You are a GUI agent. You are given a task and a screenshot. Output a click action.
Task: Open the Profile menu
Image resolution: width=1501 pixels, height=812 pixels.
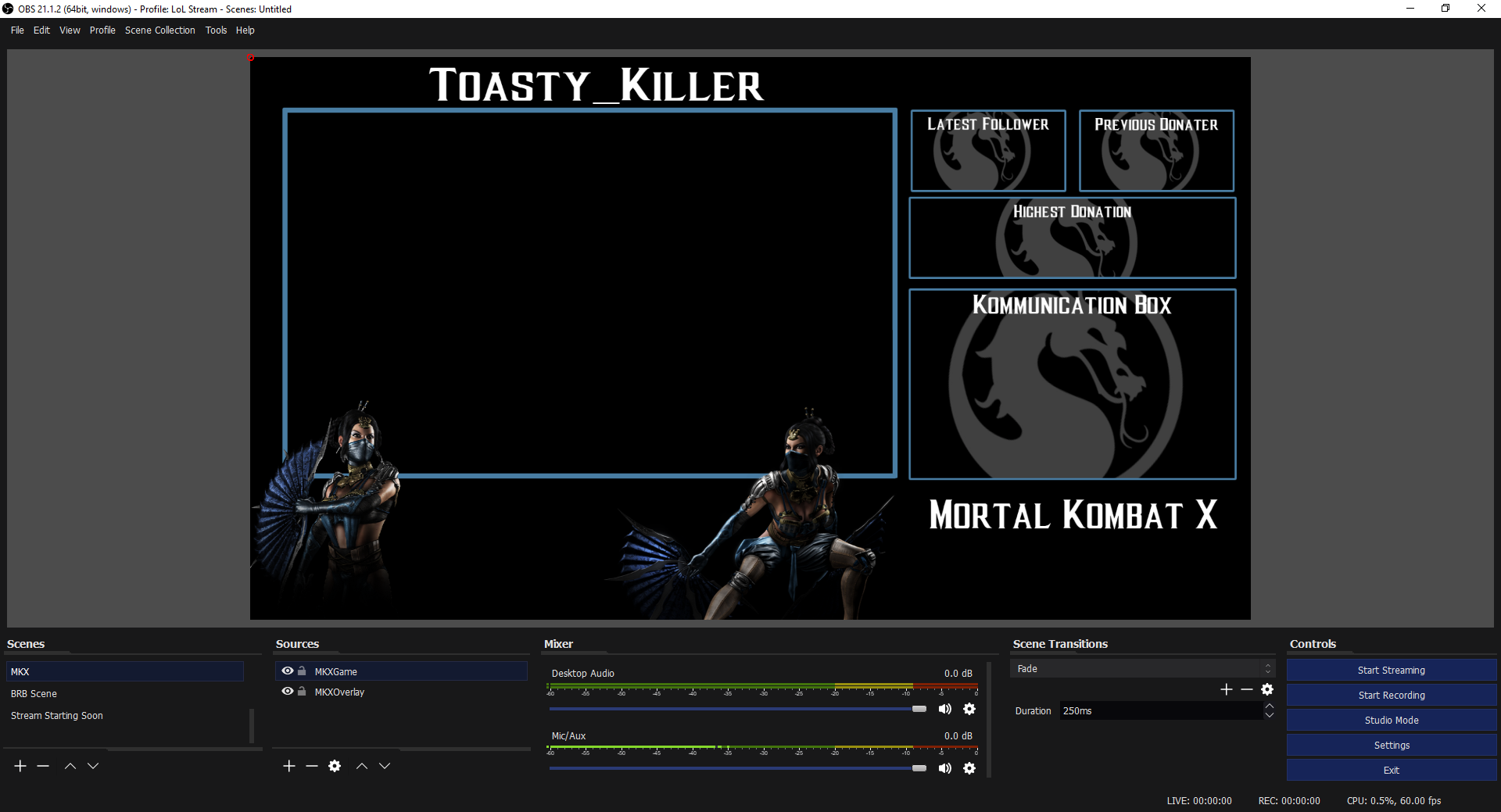[102, 30]
